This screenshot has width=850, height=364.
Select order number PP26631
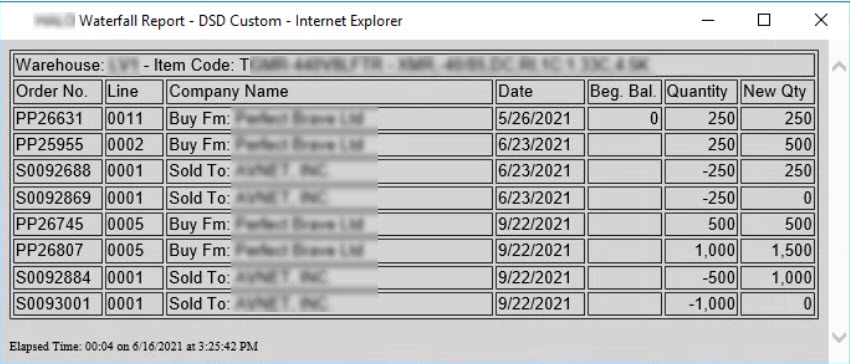59,118
